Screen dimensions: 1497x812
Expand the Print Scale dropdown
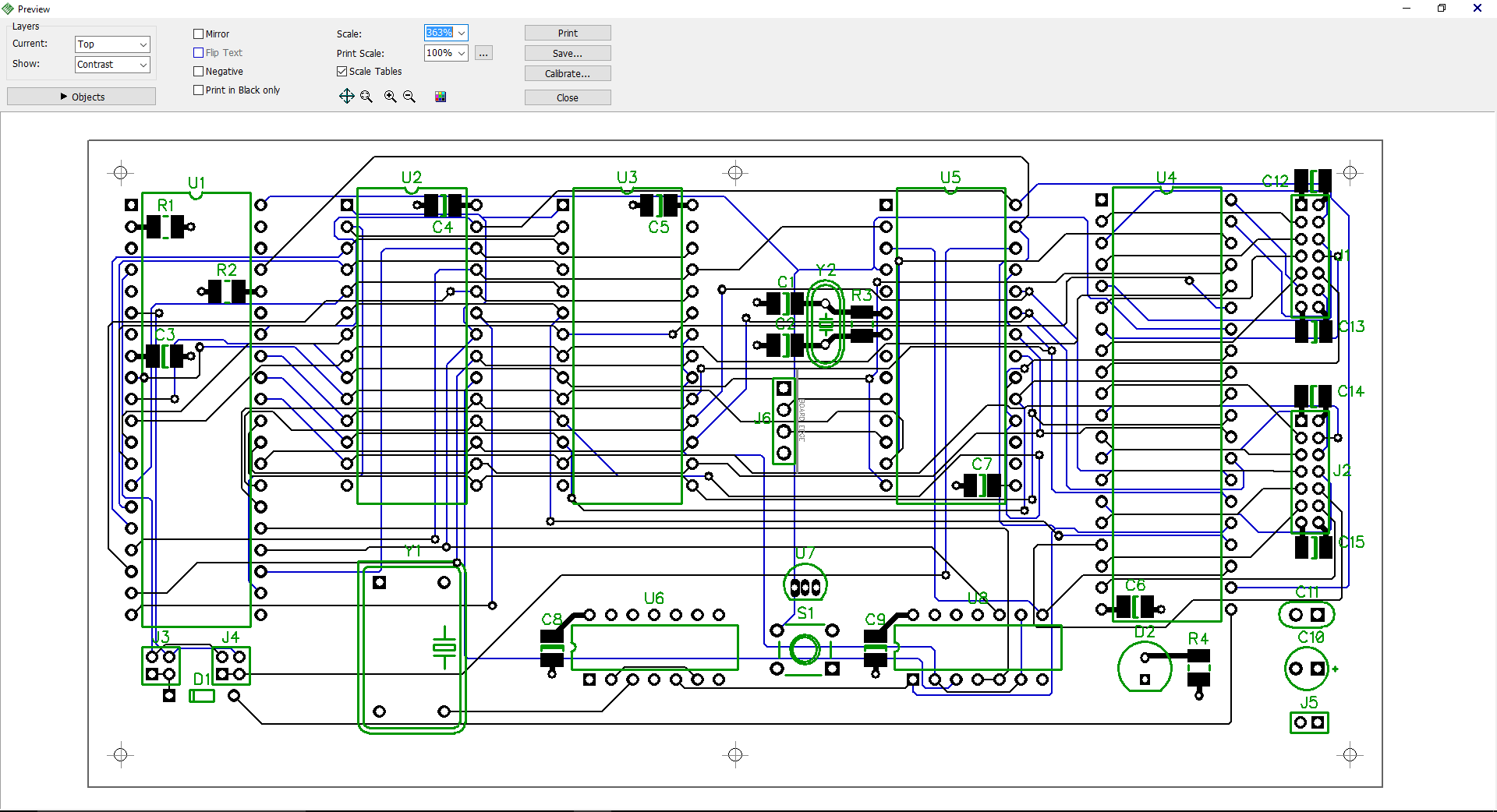(x=462, y=53)
